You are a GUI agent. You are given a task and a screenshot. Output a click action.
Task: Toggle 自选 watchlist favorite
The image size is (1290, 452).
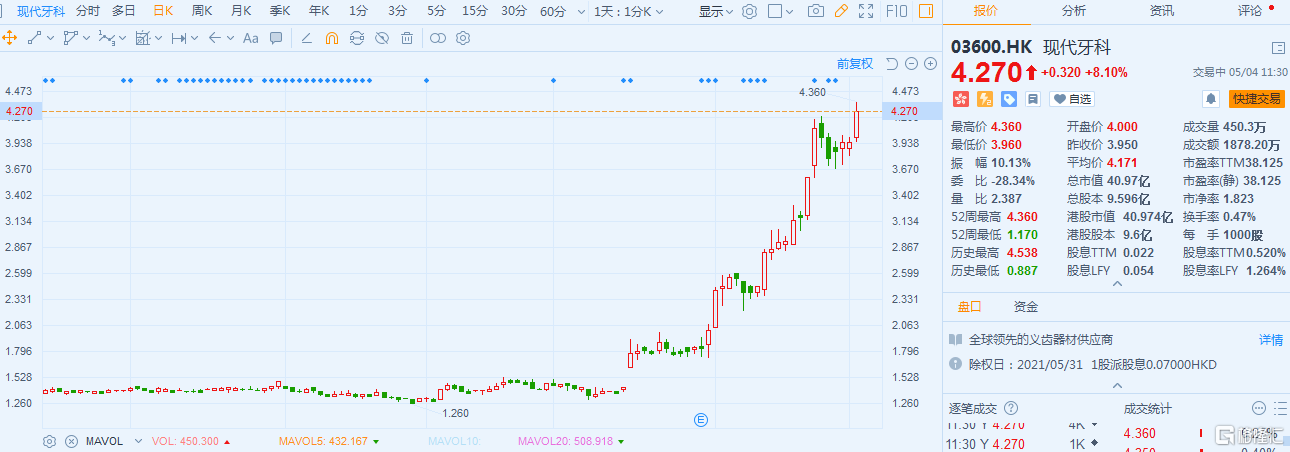[1070, 99]
